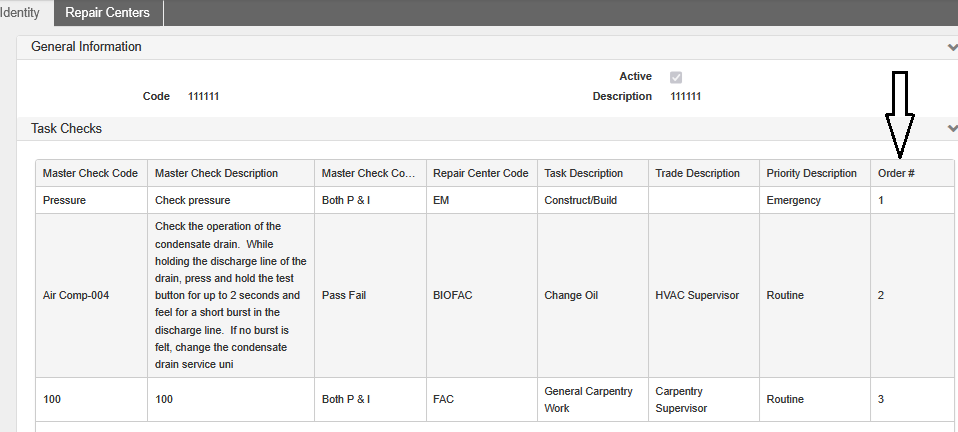
Task: Click the General Information section header
Action: (87, 47)
